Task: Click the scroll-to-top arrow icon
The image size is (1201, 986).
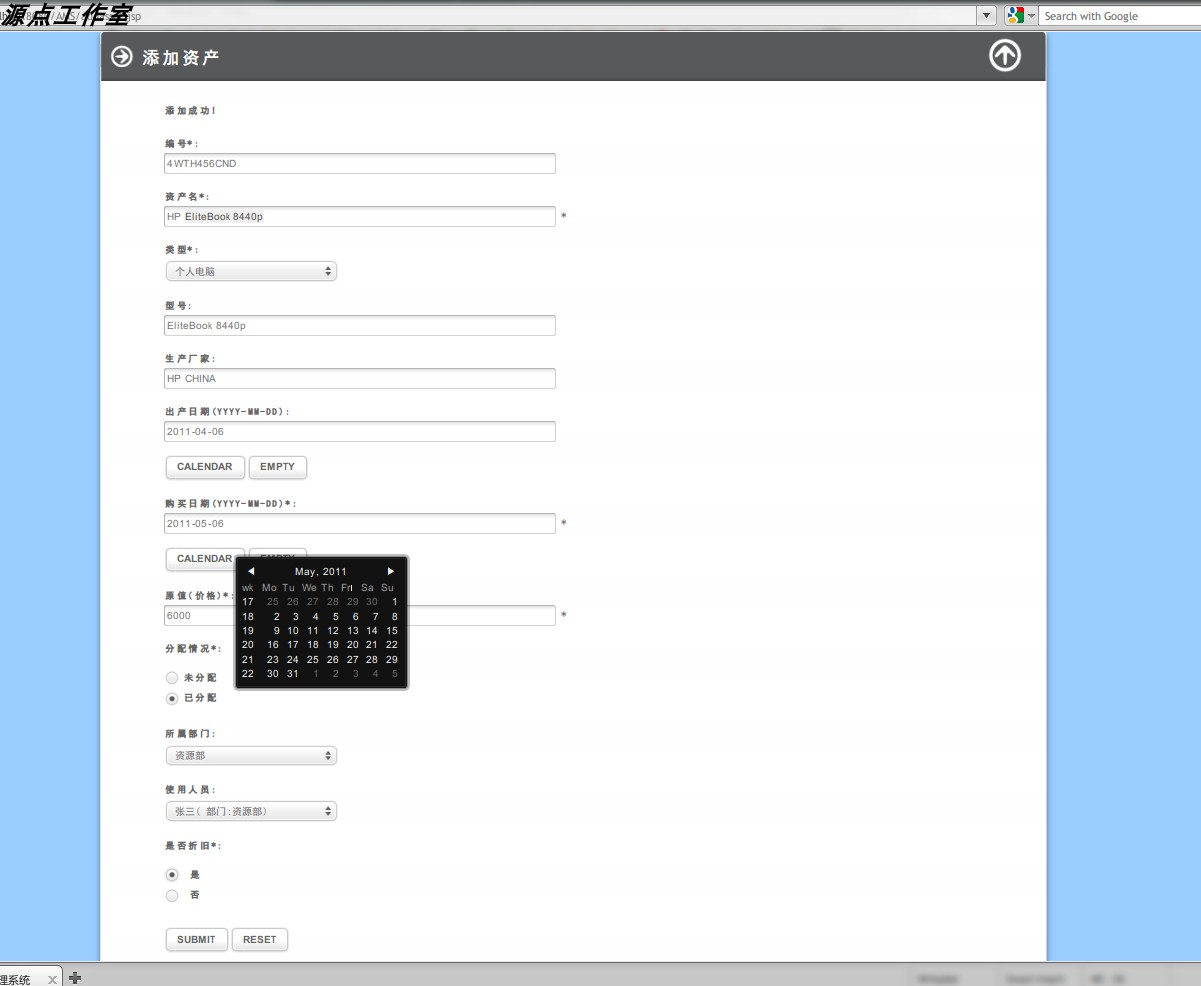Action: pyautogui.click(x=1005, y=57)
